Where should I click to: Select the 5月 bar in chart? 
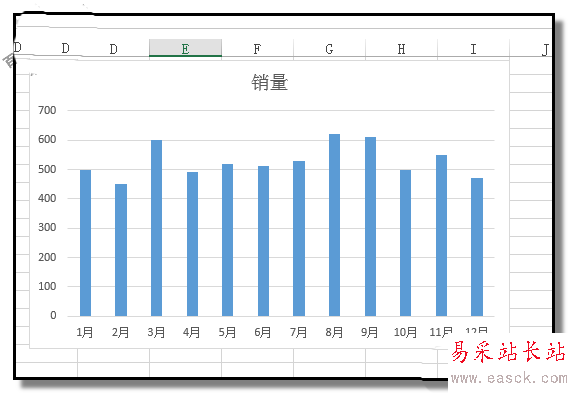point(227,240)
